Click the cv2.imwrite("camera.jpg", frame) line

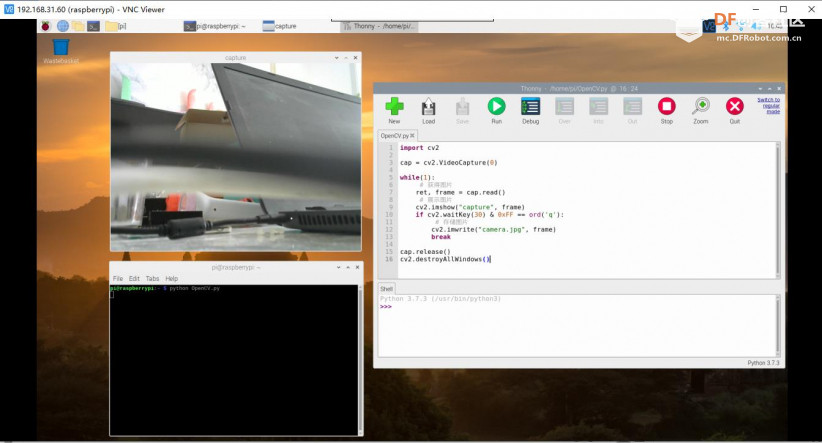(493, 230)
